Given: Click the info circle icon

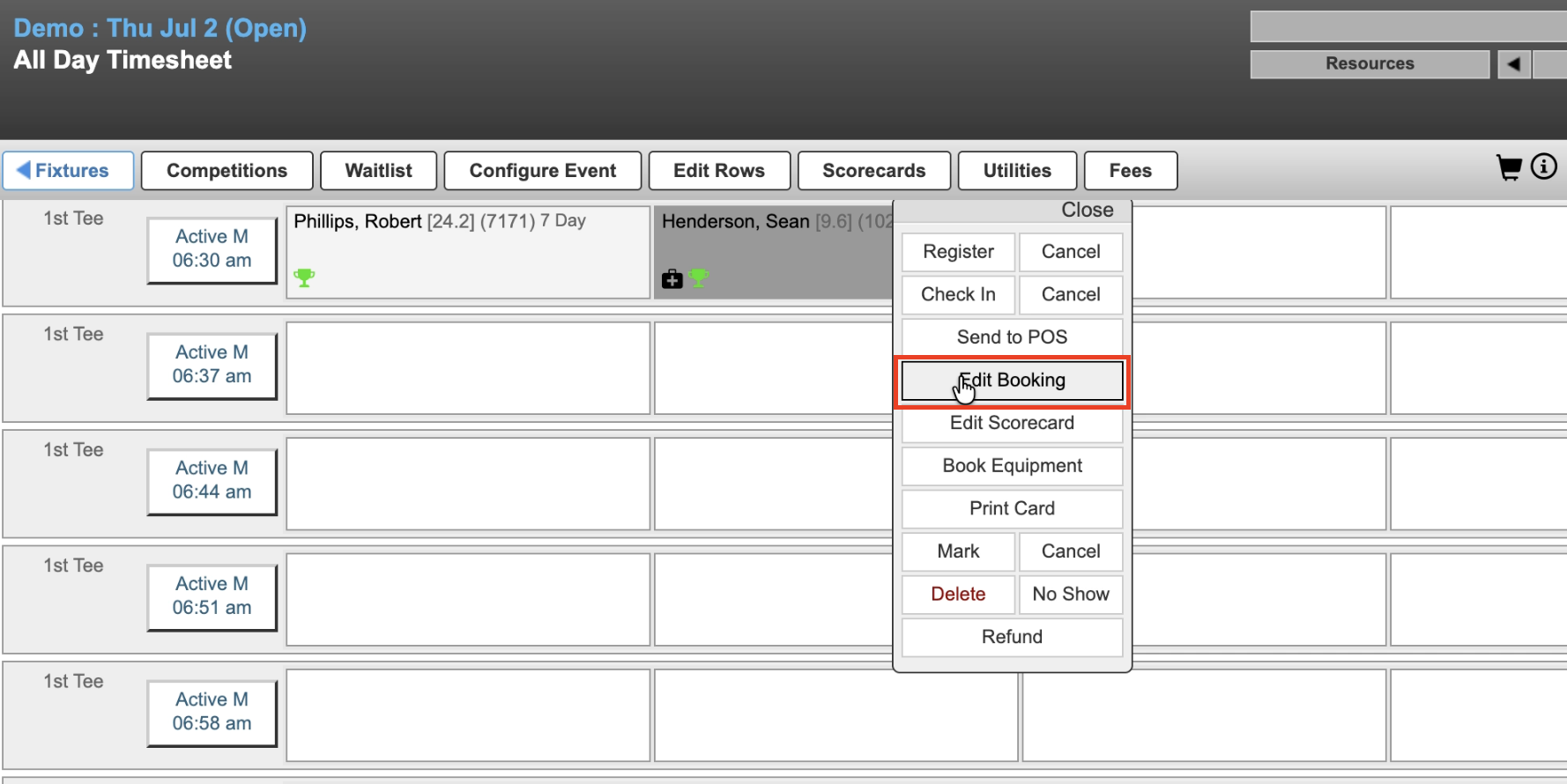Looking at the screenshot, I should [x=1544, y=166].
